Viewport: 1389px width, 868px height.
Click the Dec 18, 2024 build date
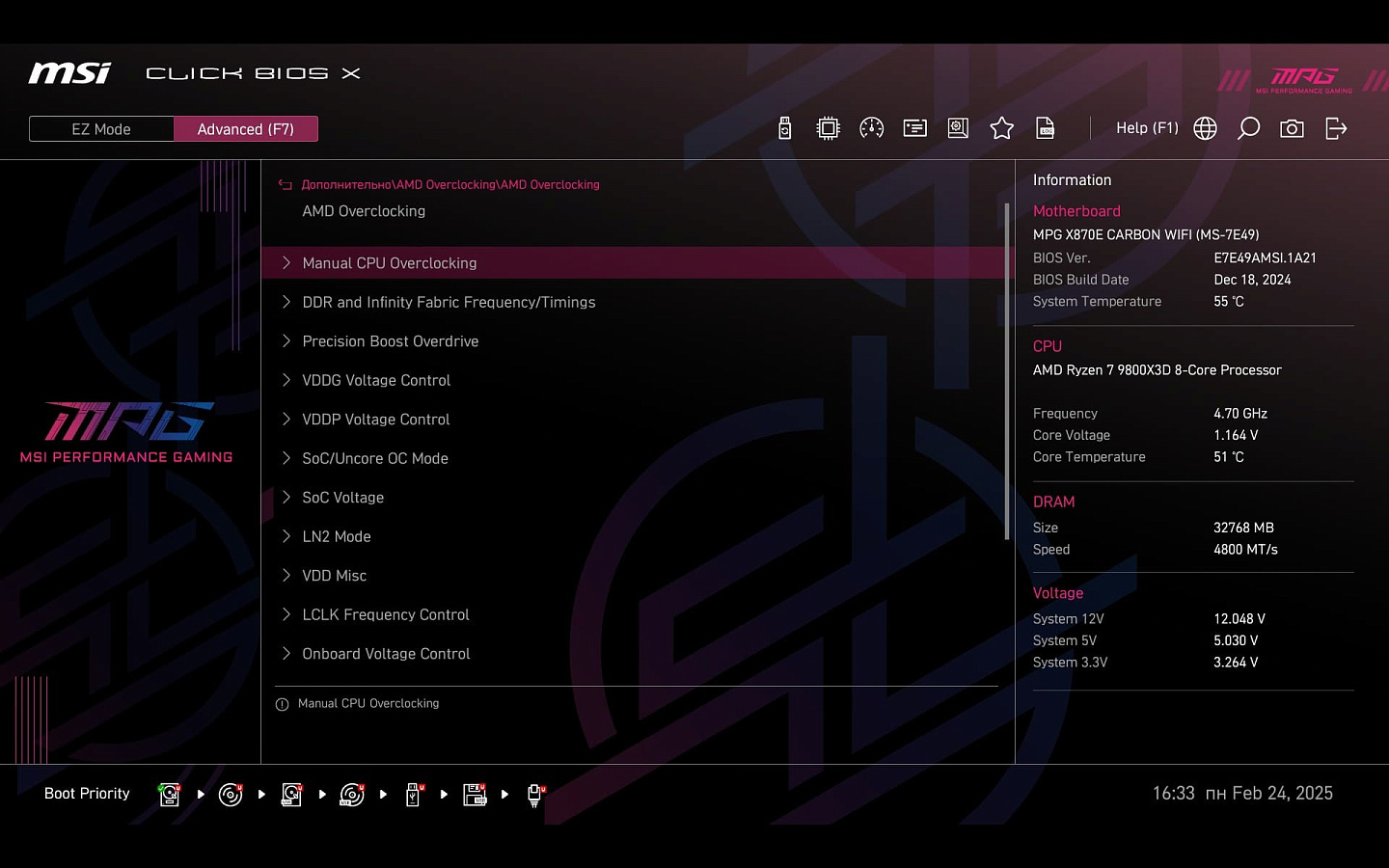tap(1252, 280)
